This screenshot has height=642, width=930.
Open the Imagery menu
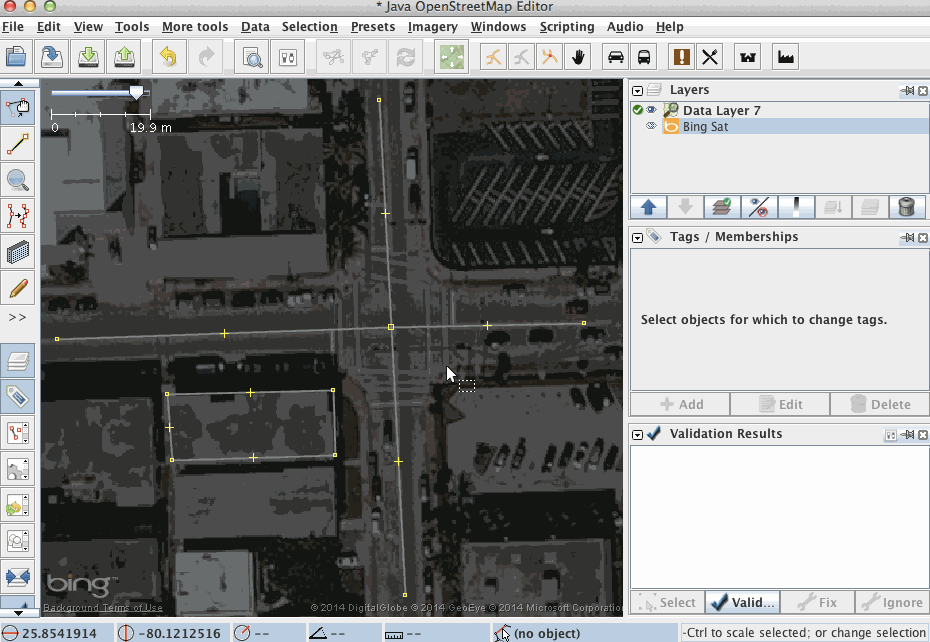click(x=432, y=26)
